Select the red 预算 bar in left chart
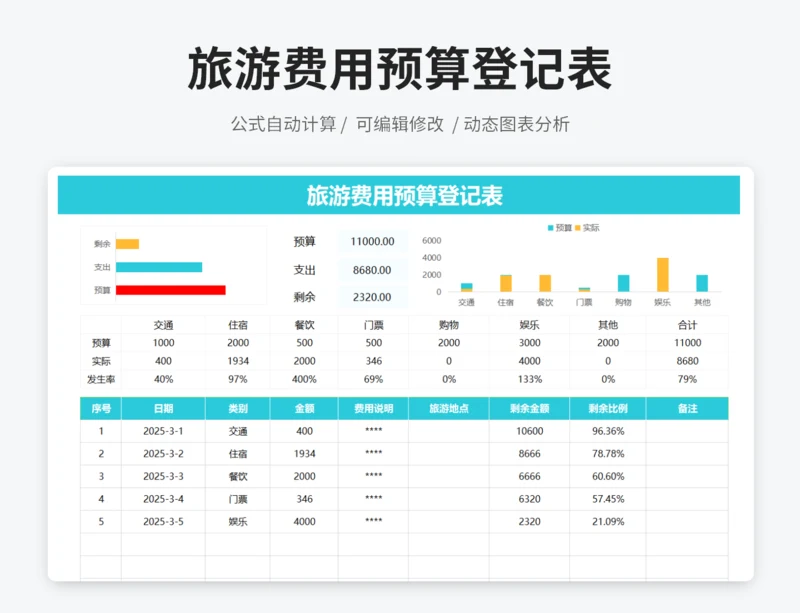Viewport: 800px width, 613px height. point(170,290)
